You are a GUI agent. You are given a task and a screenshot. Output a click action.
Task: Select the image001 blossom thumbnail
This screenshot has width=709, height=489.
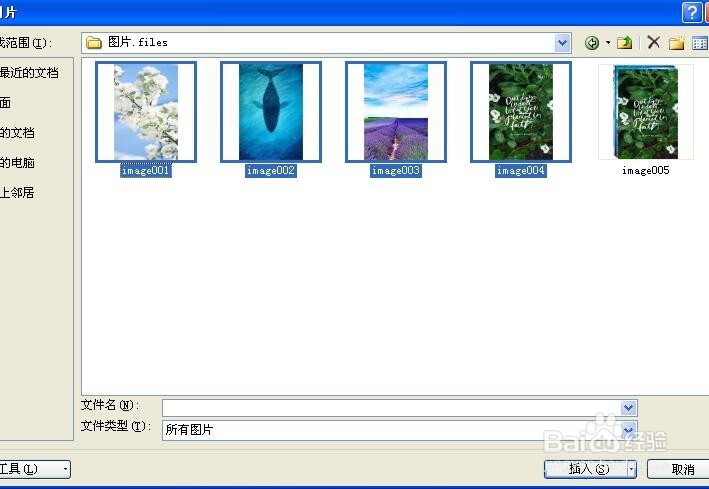[146, 112]
